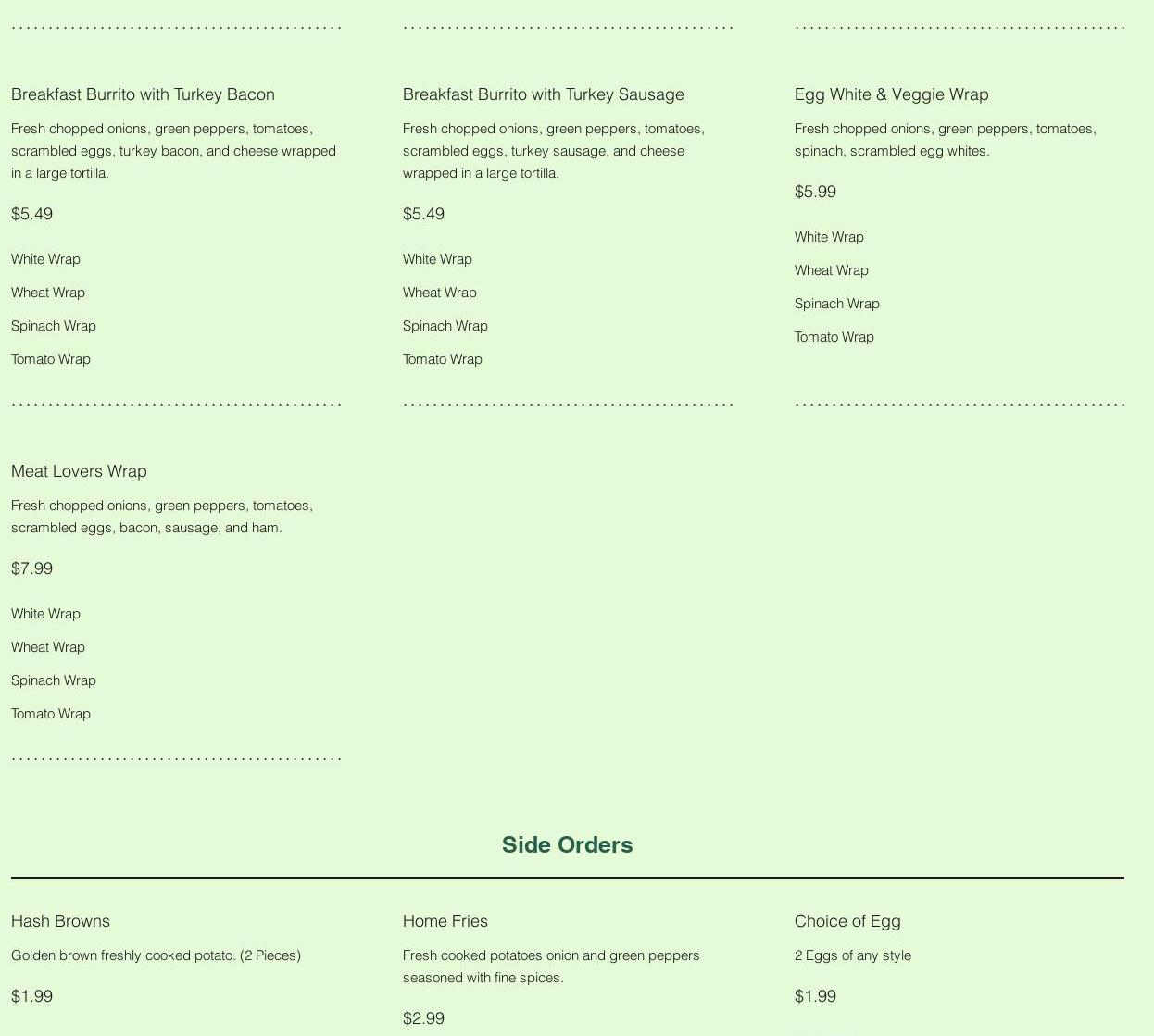Select Spinach Wrap under Turkey Bacon burrito

click(x=54, y=326)
